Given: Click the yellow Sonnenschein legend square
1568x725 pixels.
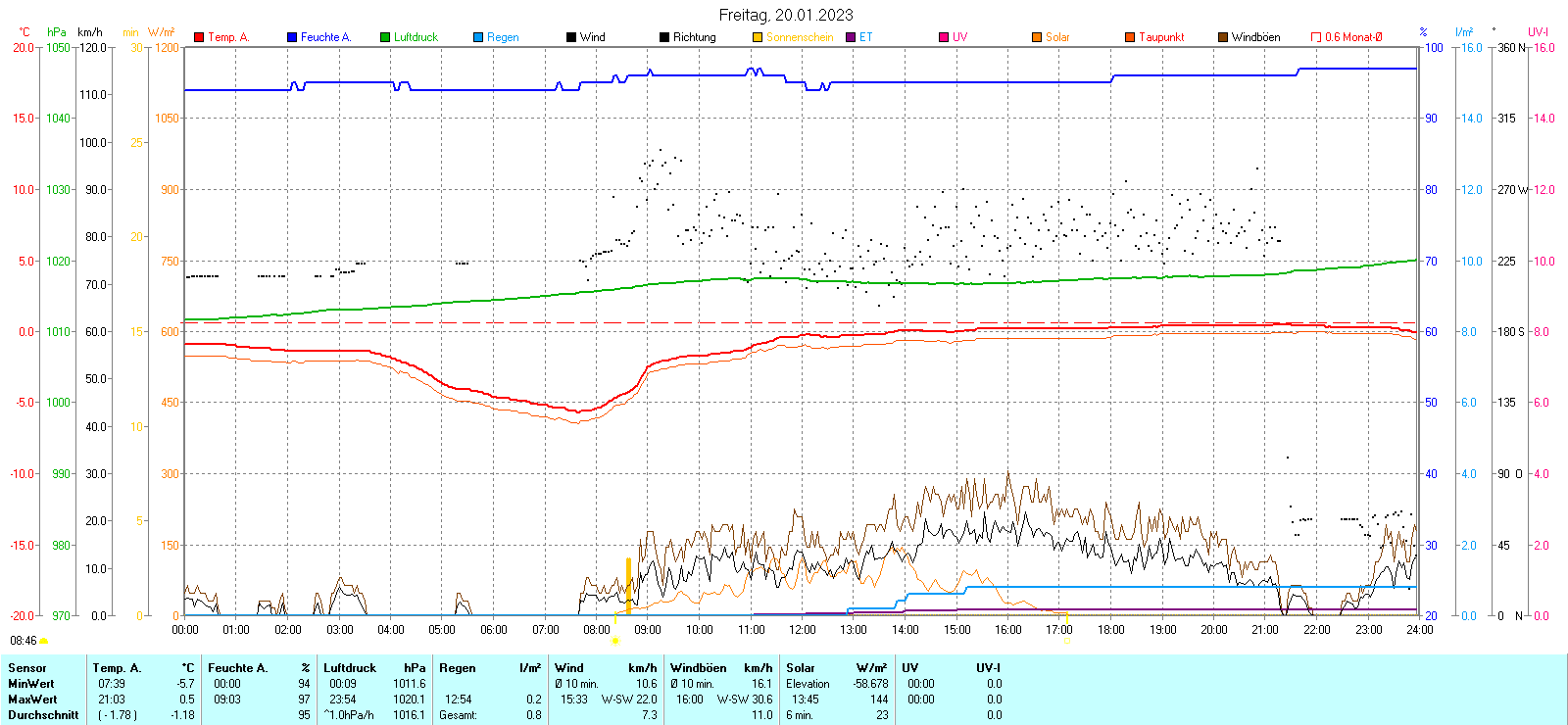Looking at the screenshot, I should 758,37.
